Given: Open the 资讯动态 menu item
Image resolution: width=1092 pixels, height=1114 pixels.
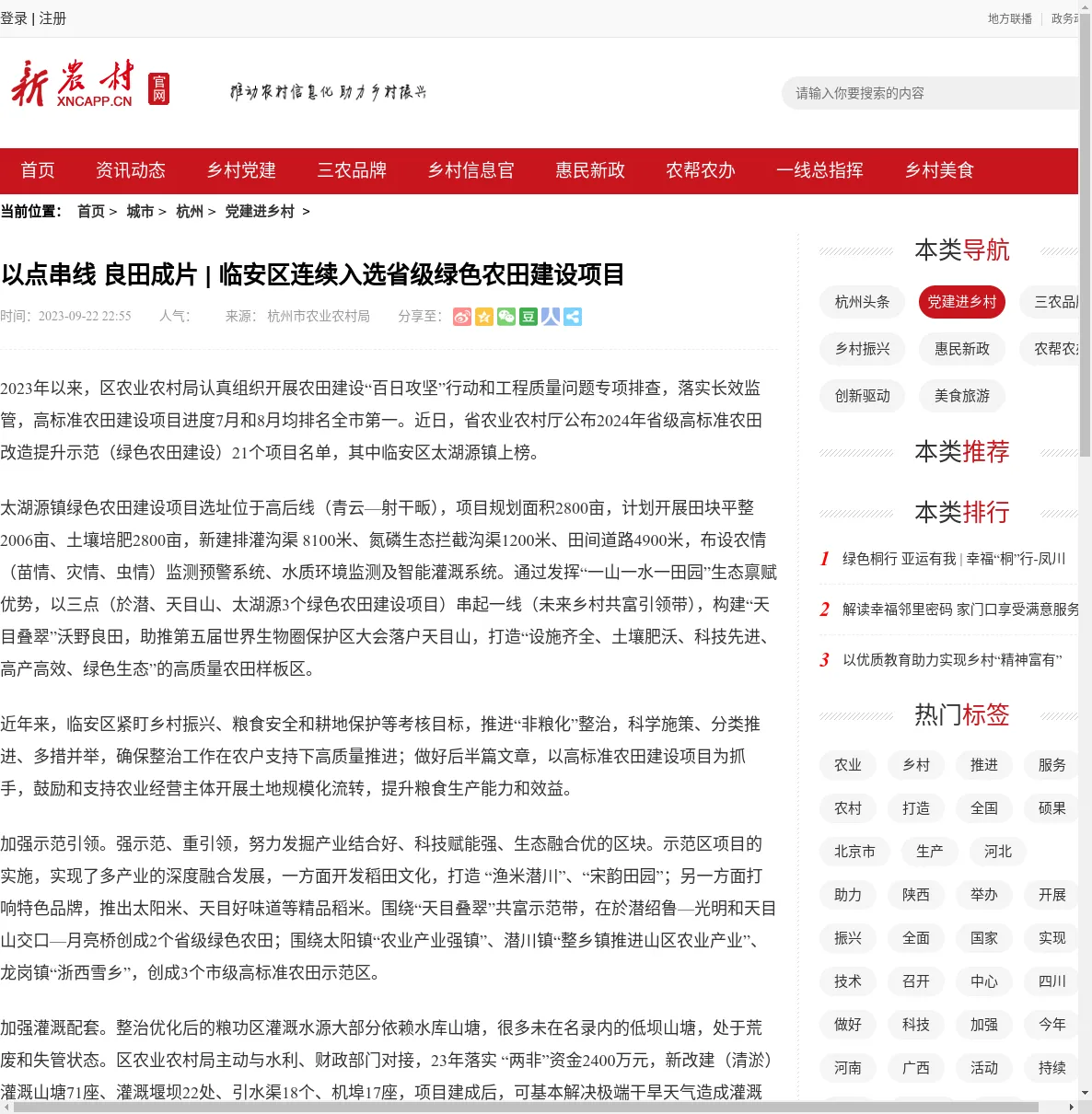Looking at the screenshot, I should coord(131,170).
